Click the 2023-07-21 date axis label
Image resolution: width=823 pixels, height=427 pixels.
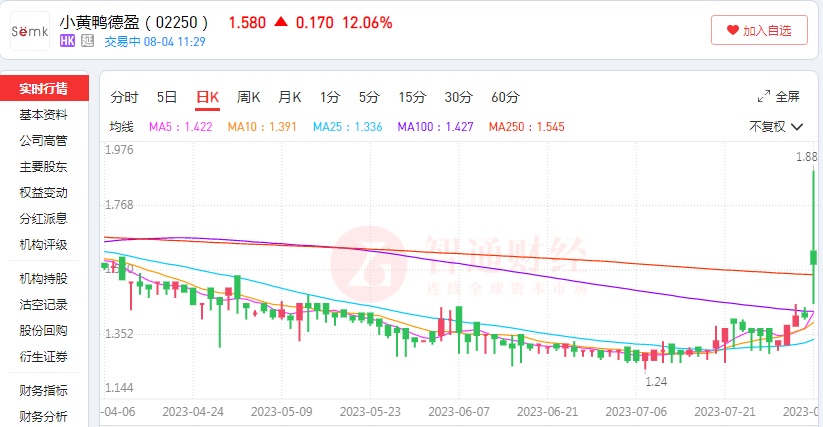(725, 412)
